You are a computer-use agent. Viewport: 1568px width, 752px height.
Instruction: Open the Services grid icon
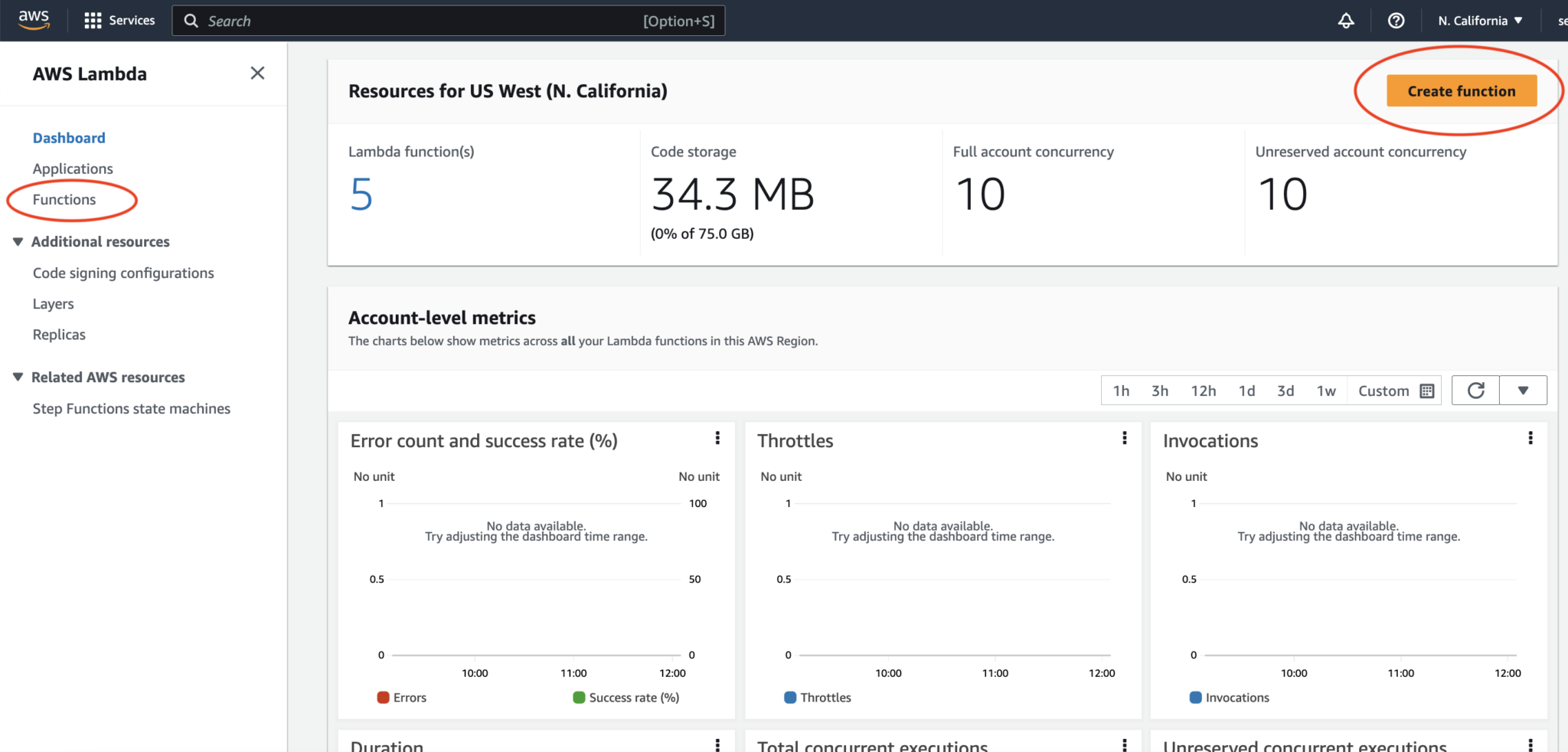pos(93,20)
